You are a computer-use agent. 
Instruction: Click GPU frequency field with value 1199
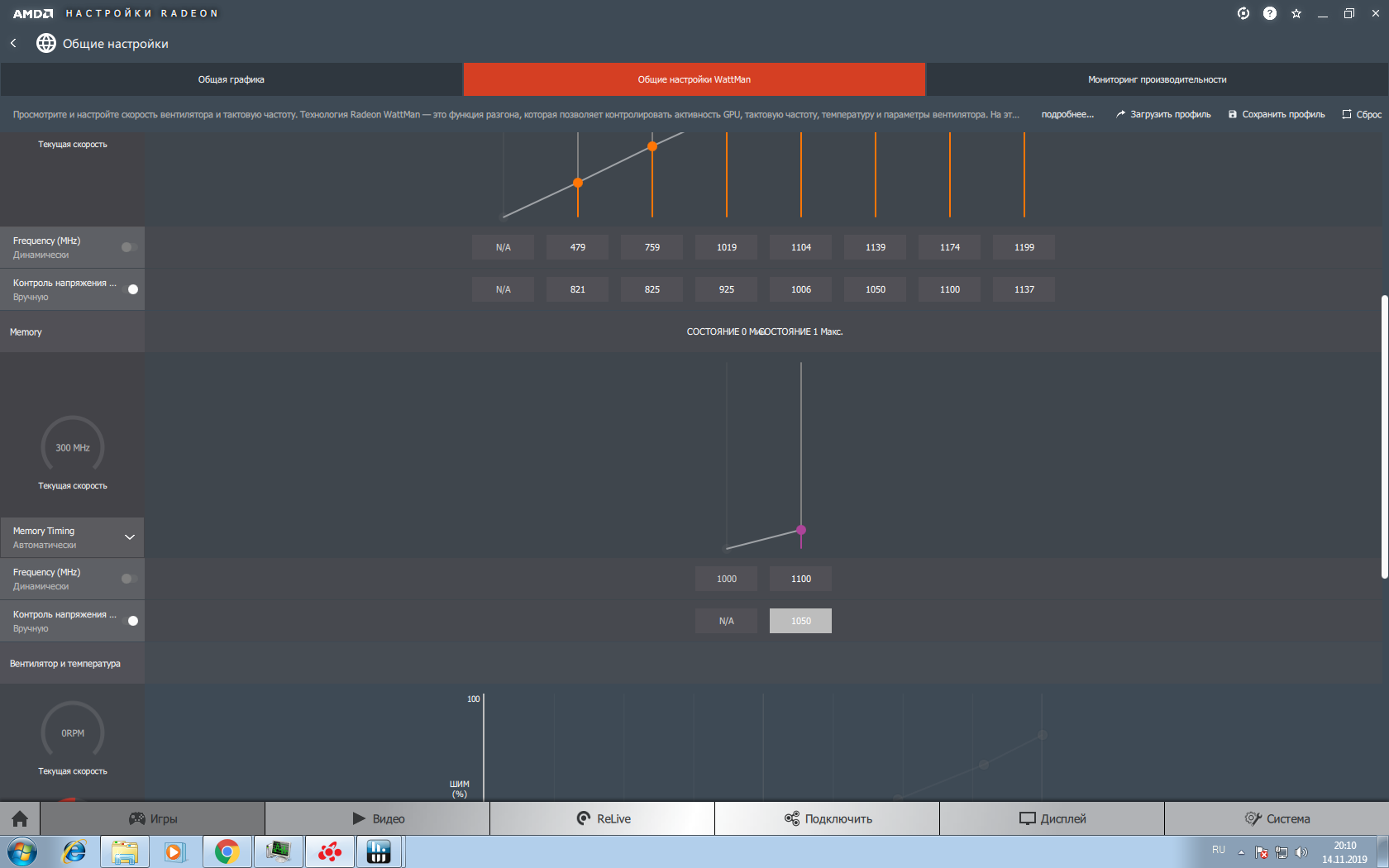tap(1024, 247)
